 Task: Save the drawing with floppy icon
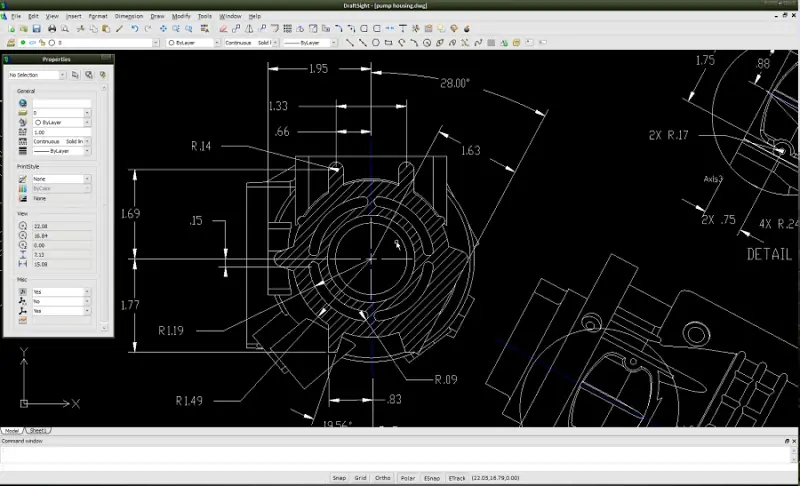tap(36, 29)
